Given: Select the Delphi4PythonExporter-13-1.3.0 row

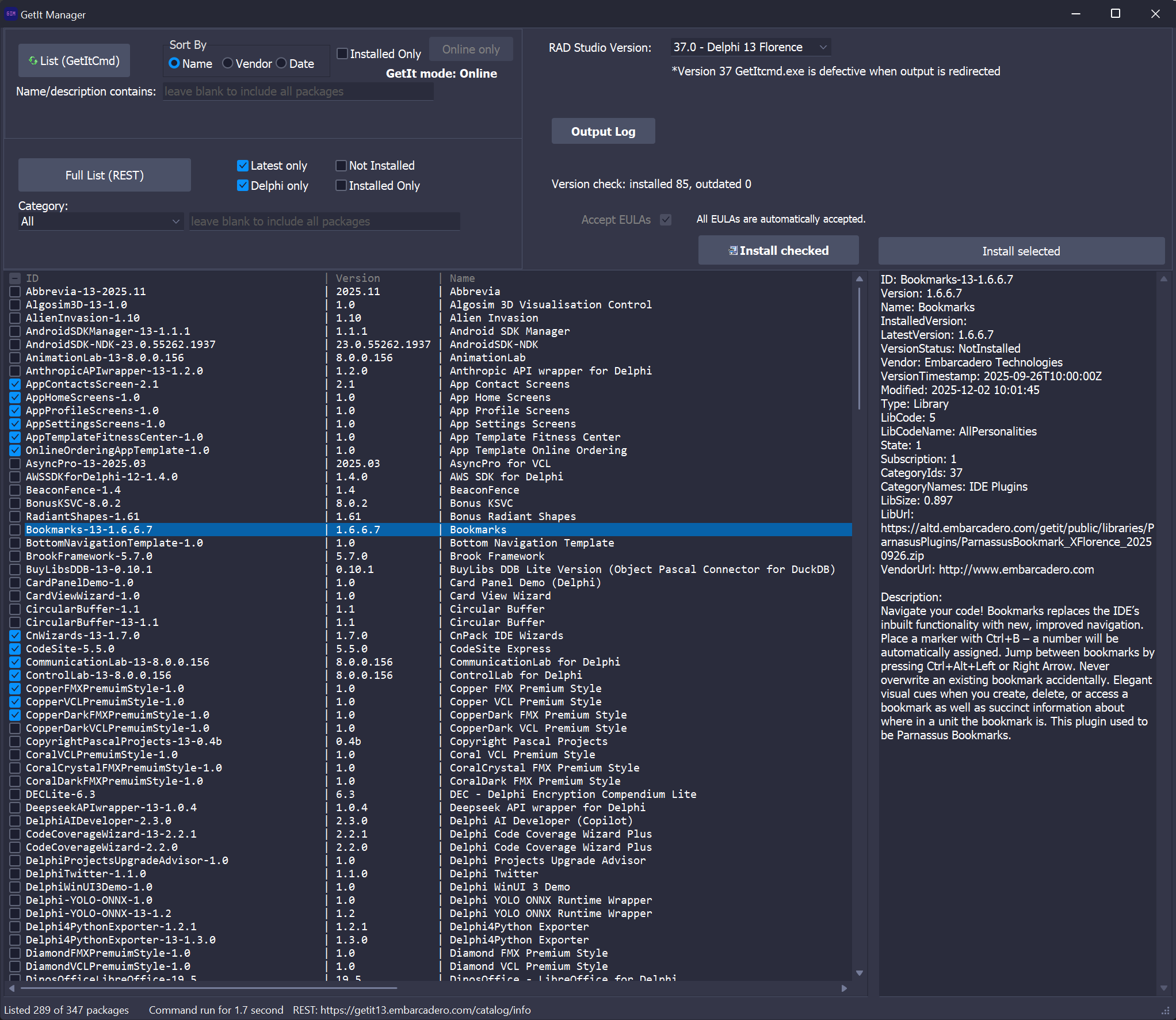Looking at the screenshot, I should click(x=430, y=940).
